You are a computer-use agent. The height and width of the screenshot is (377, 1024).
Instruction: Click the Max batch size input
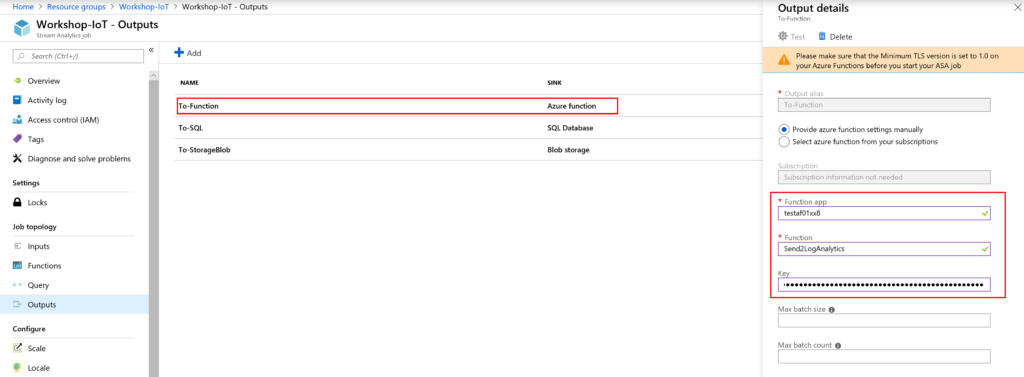tap(884, 321)
